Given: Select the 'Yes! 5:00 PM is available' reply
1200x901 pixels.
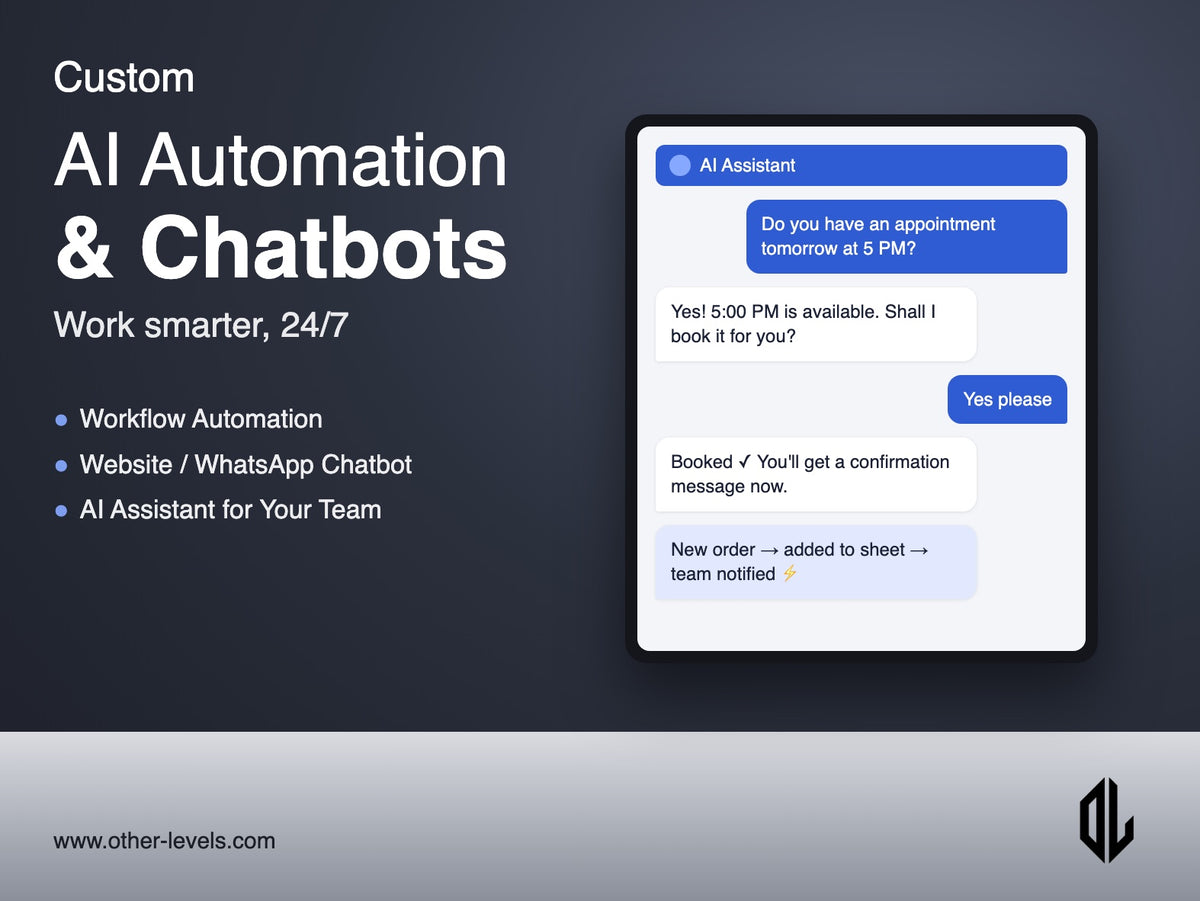Looking at the screenshot, I should click(816, 324).
